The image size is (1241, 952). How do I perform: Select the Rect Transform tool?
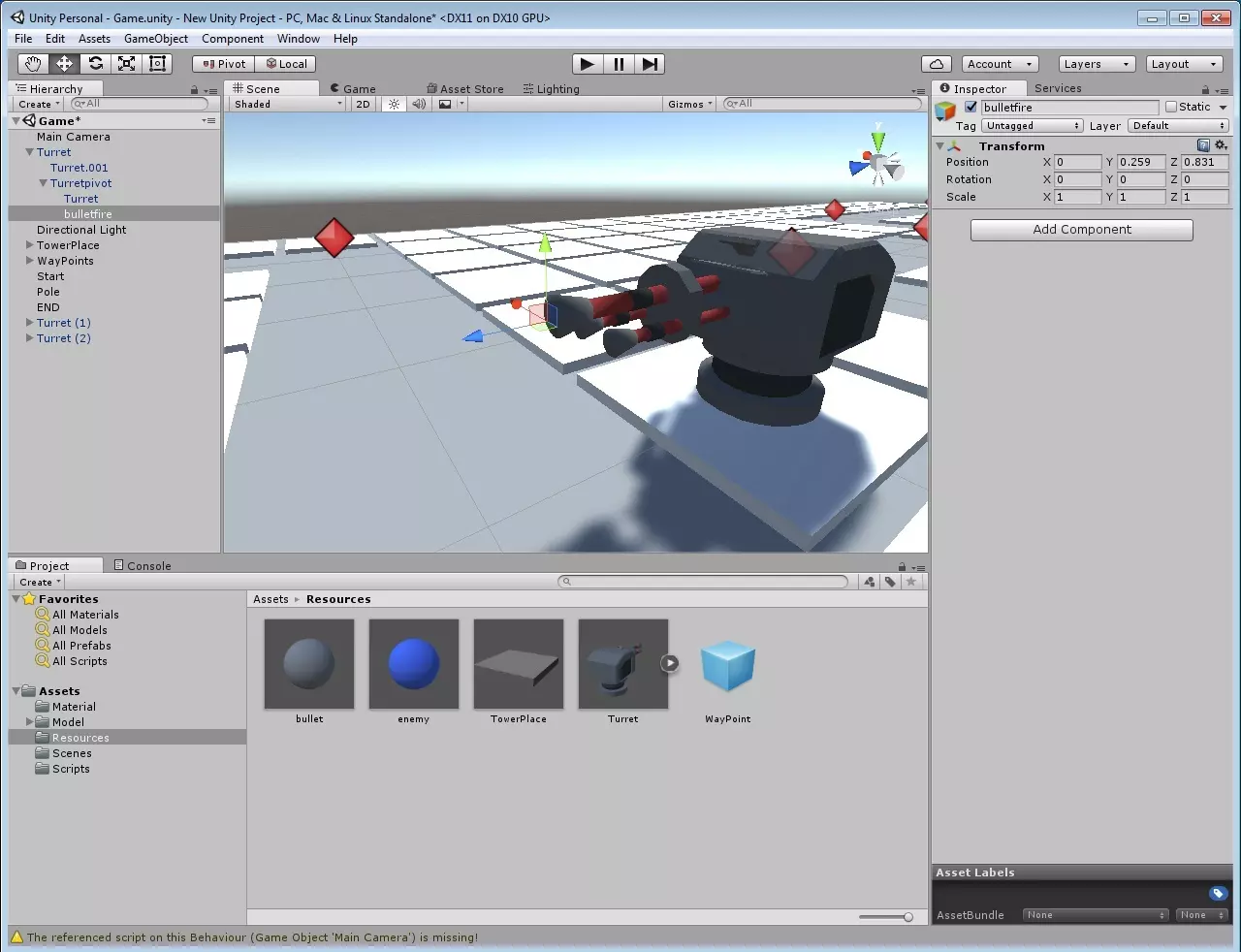tap(157, 64)
